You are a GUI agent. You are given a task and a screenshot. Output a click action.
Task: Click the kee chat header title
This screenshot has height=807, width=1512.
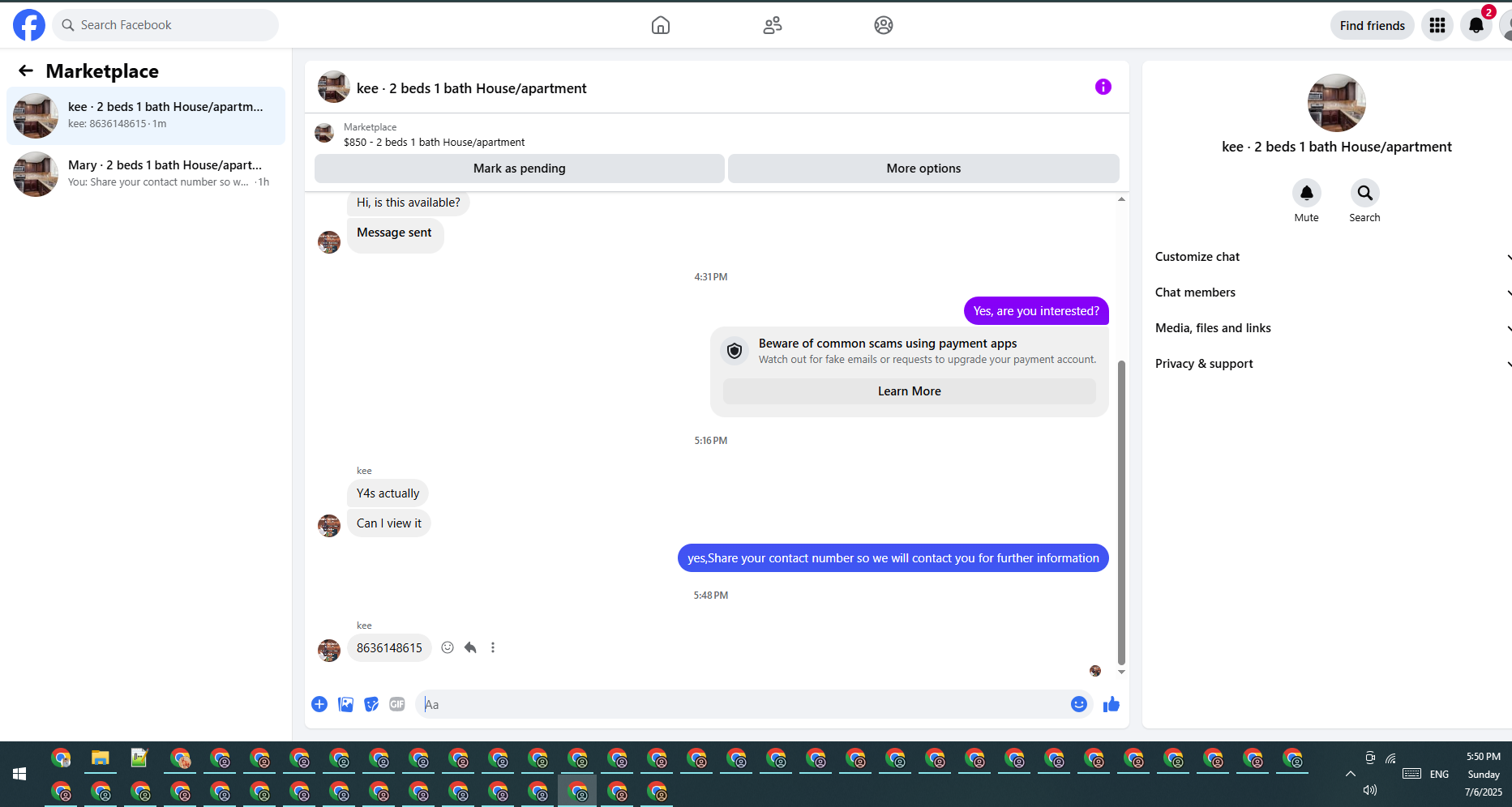471,88
